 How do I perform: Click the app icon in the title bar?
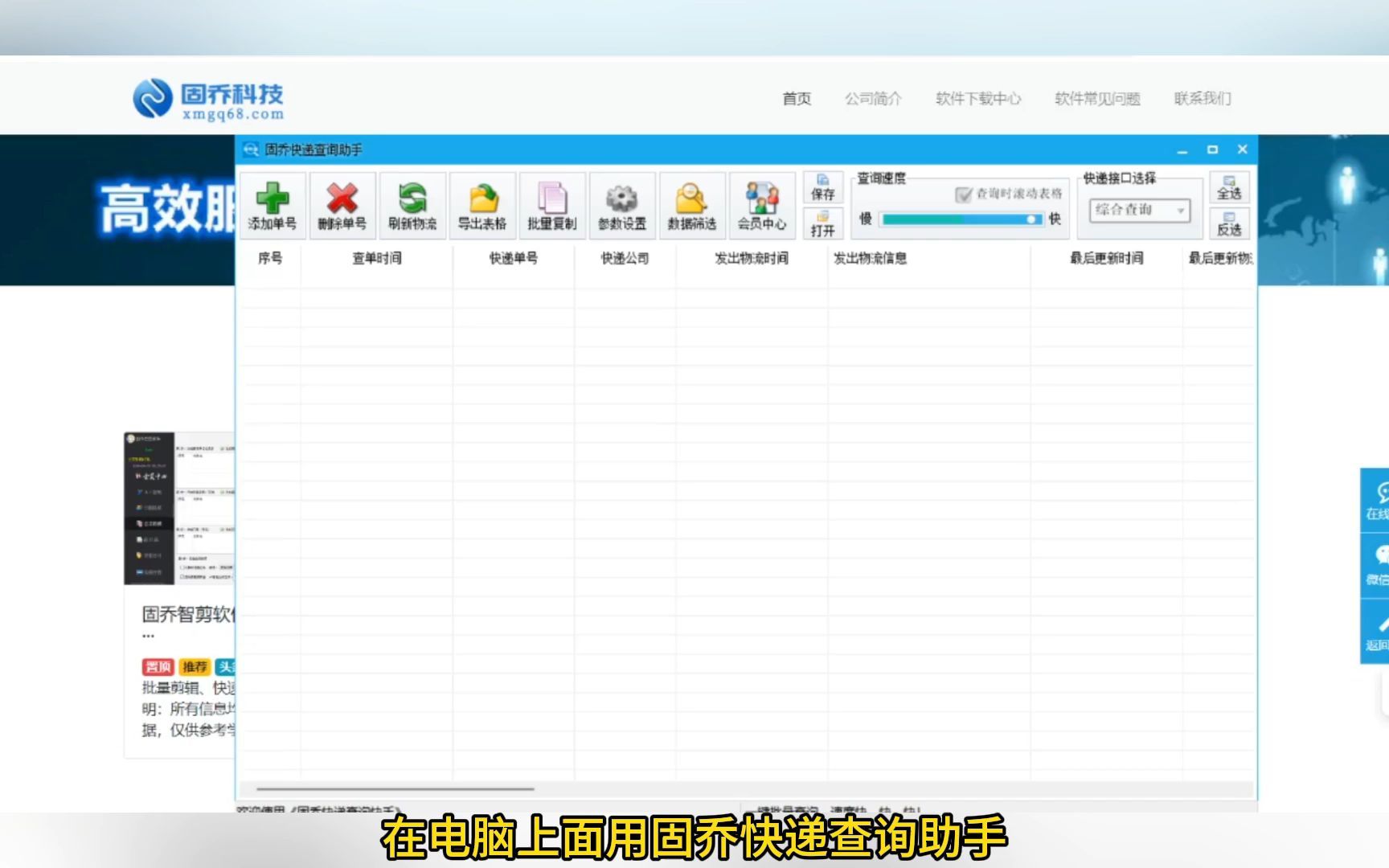251,149
